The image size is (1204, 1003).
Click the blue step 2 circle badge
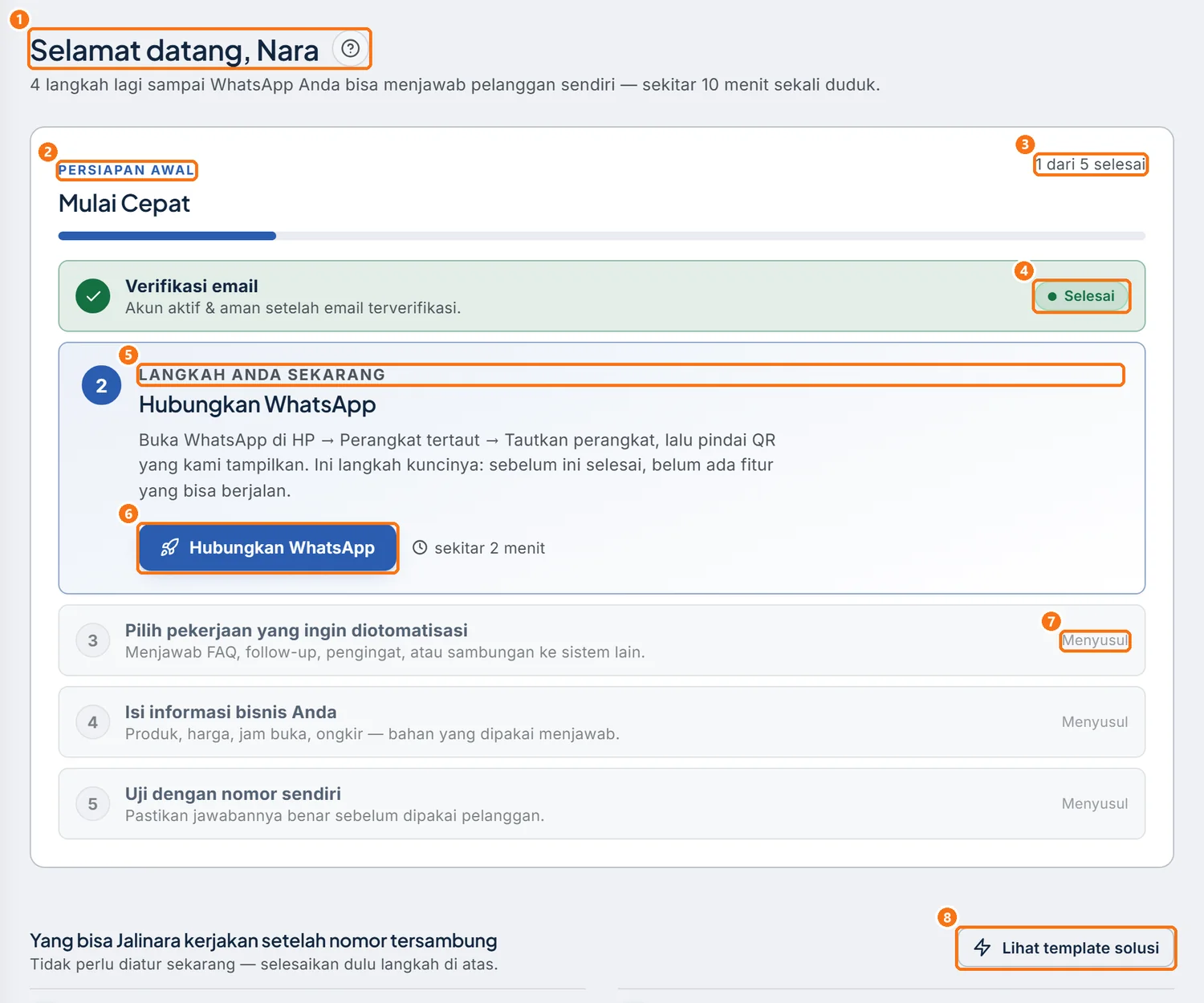click(101, 386)
